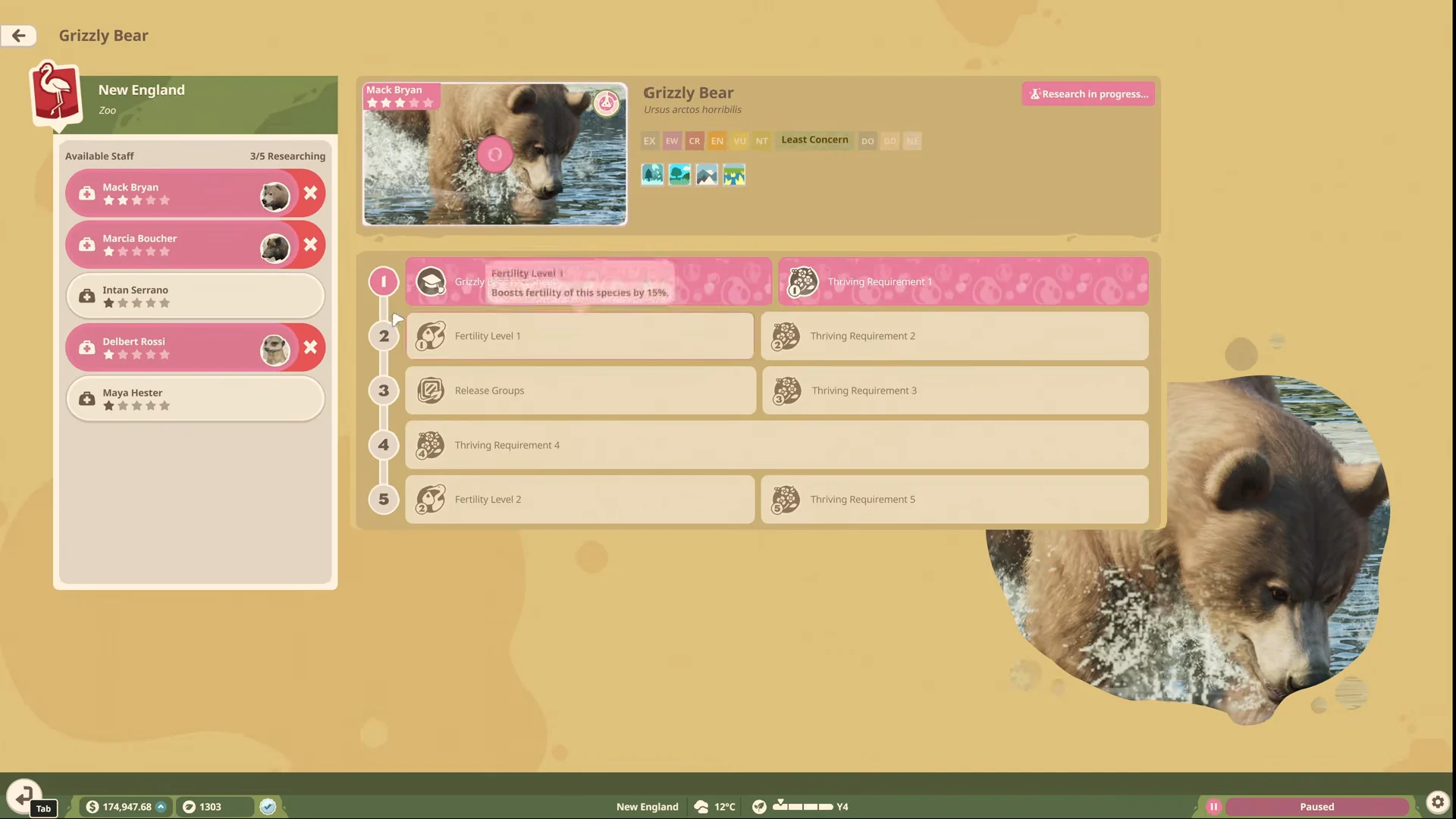
Task: Click Mack Bryan's bear portrait icon
Action: 275,196
